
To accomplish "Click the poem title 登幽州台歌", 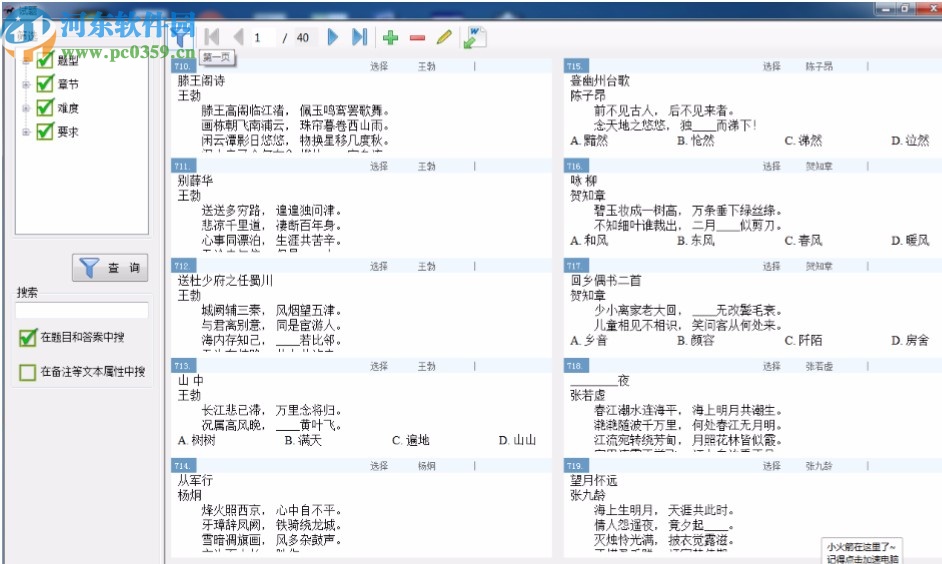I will coord(600,80).
